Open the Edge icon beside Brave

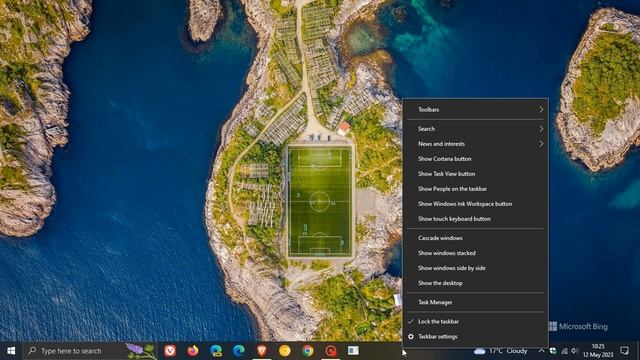click(239, 351)
